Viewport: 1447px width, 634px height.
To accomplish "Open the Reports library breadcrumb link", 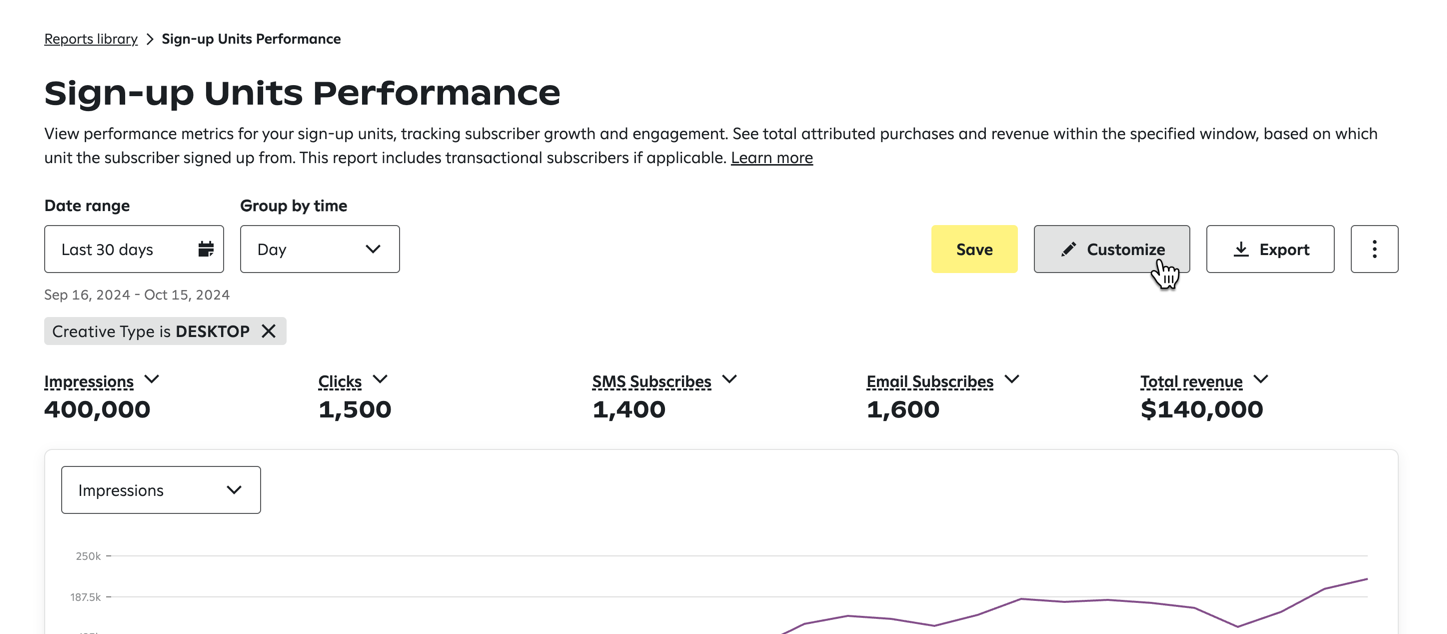I will pos(91,39).
